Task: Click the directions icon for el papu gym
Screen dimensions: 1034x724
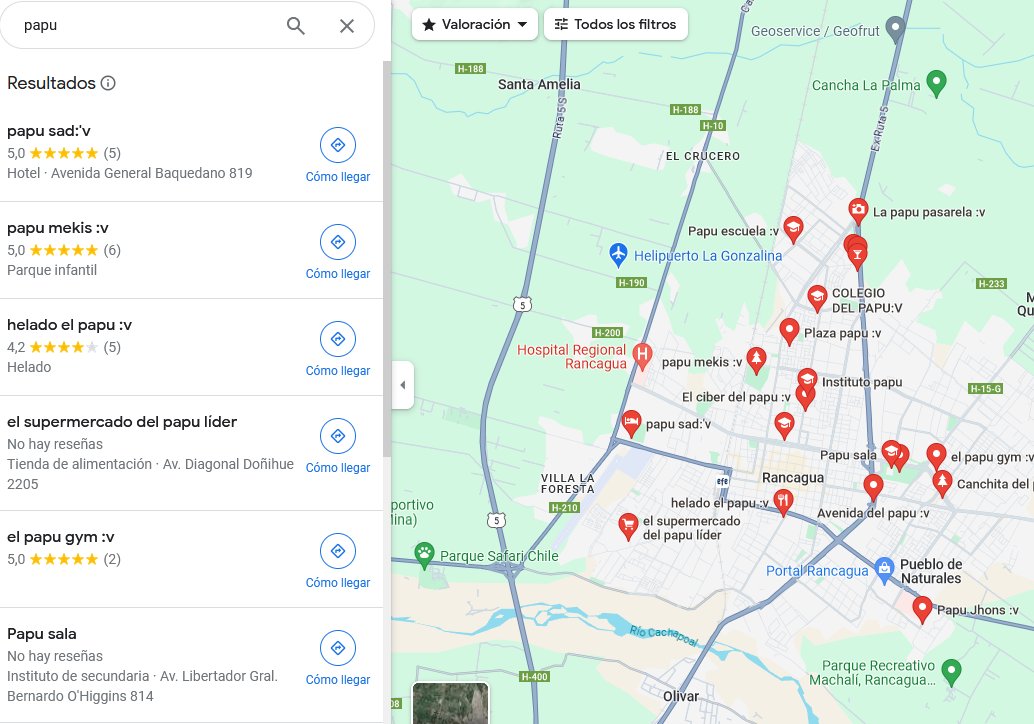Action: [338, 551]
